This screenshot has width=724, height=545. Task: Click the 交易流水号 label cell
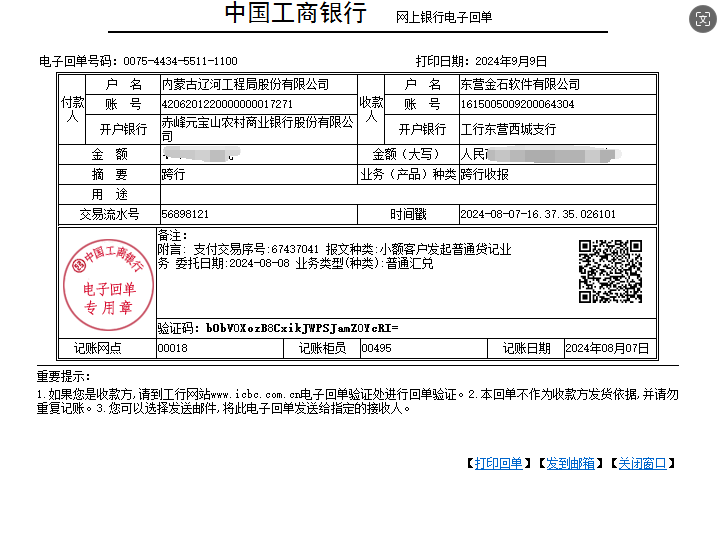[109, 214]
